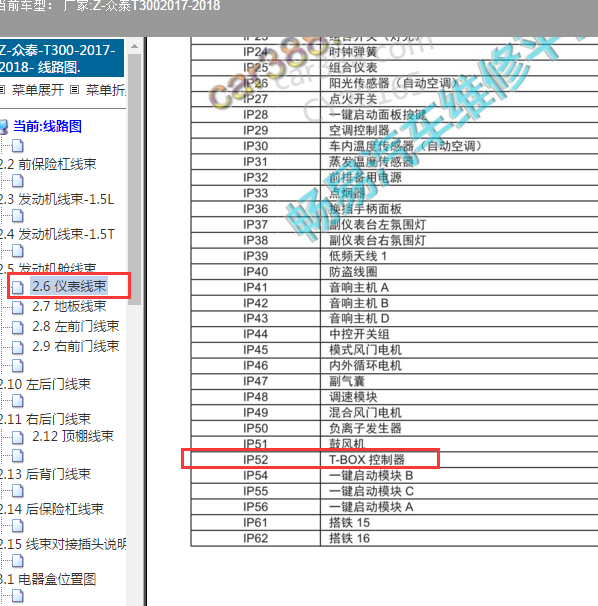Click the page icon under 2.4 发动机线束-1.5T
Viewport: 598px width, 606px height.
pos(17,251)
